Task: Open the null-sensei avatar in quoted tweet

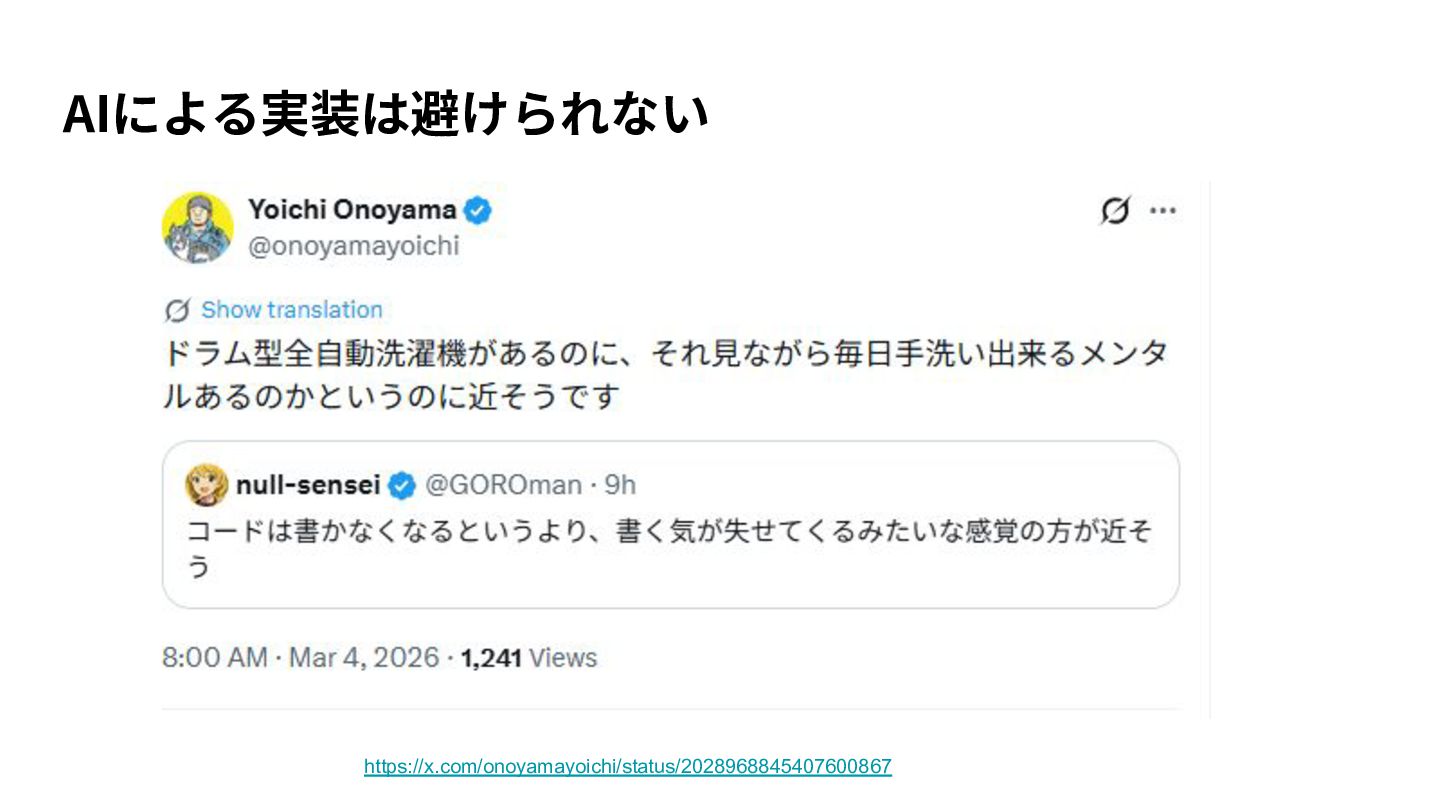Action: (x=206, y=486)
